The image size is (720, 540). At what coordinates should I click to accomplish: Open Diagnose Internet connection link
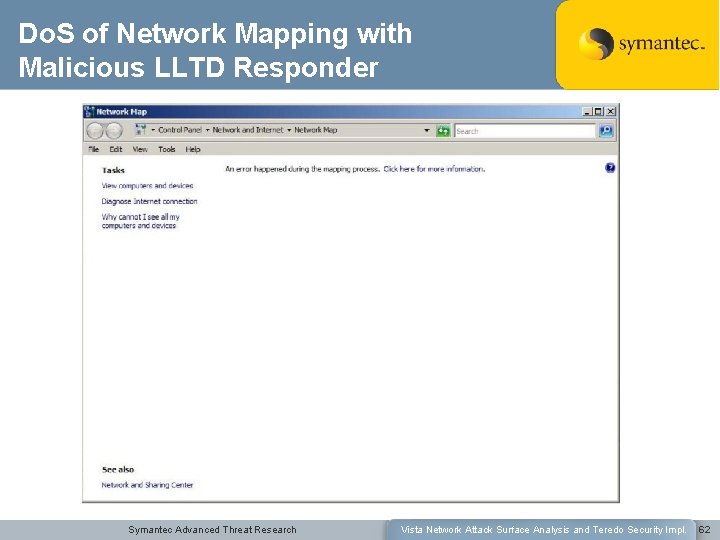pyautogui.click(x=149, y=201)
